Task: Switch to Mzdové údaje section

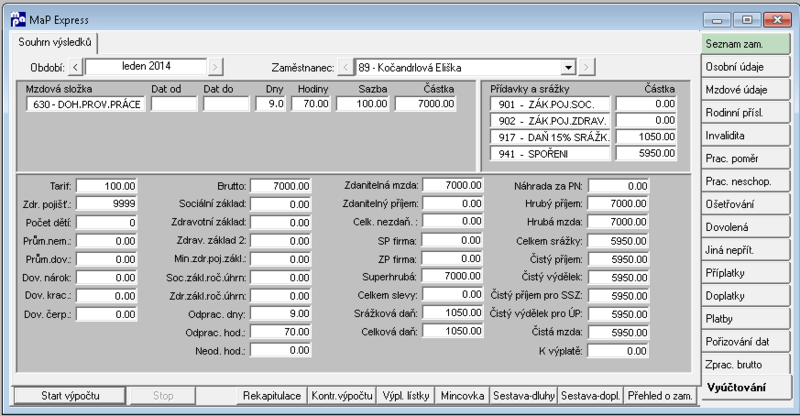Action: pos(745,90)
